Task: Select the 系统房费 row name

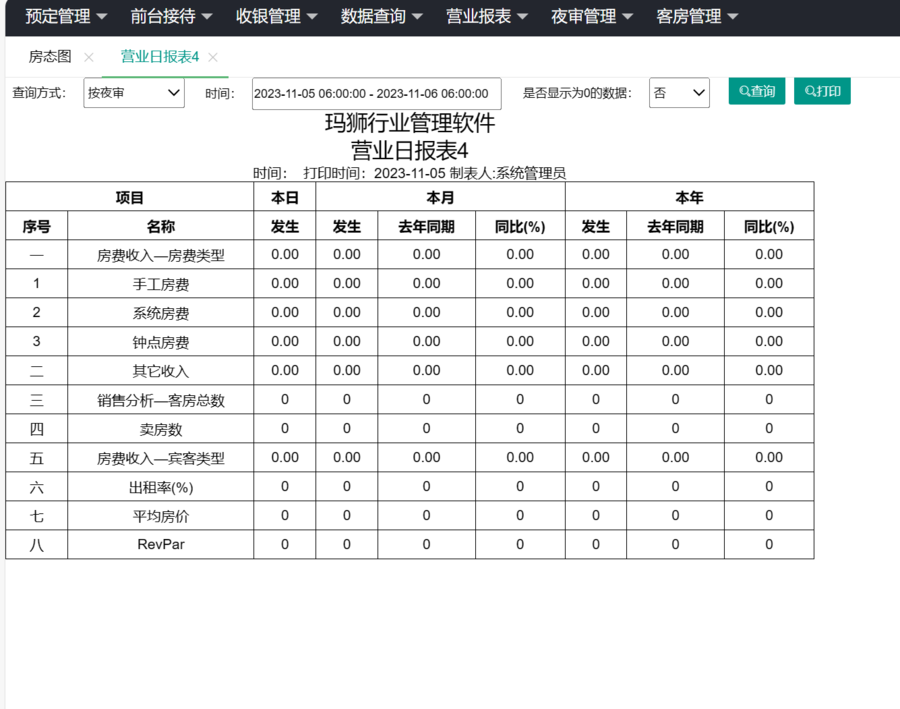Action: (161, 313)
